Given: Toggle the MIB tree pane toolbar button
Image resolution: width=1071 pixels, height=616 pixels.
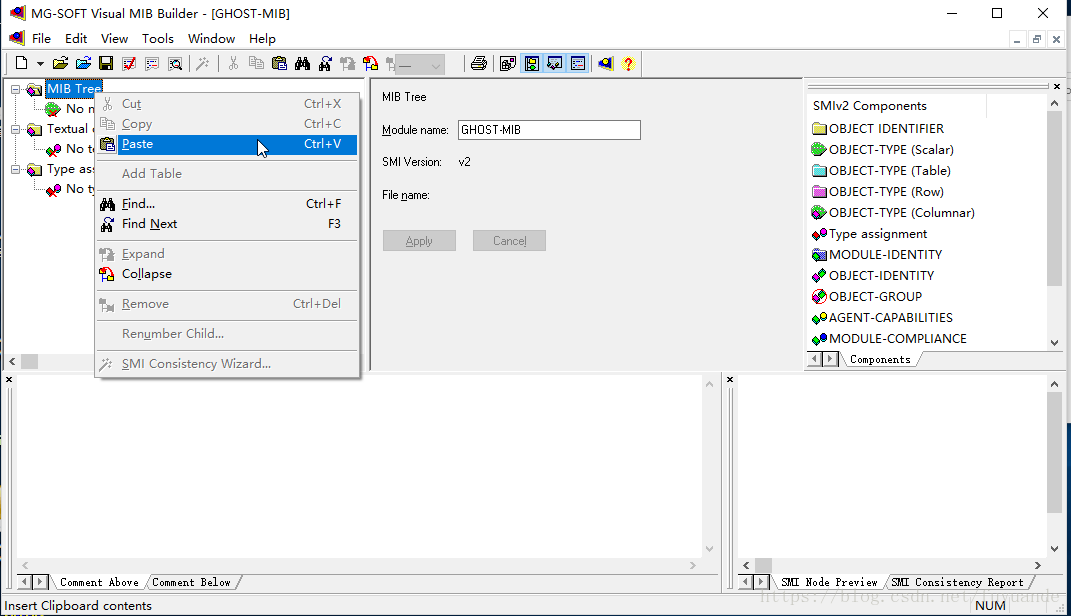Looking at the screenshot, I should (x=531, y=64).
